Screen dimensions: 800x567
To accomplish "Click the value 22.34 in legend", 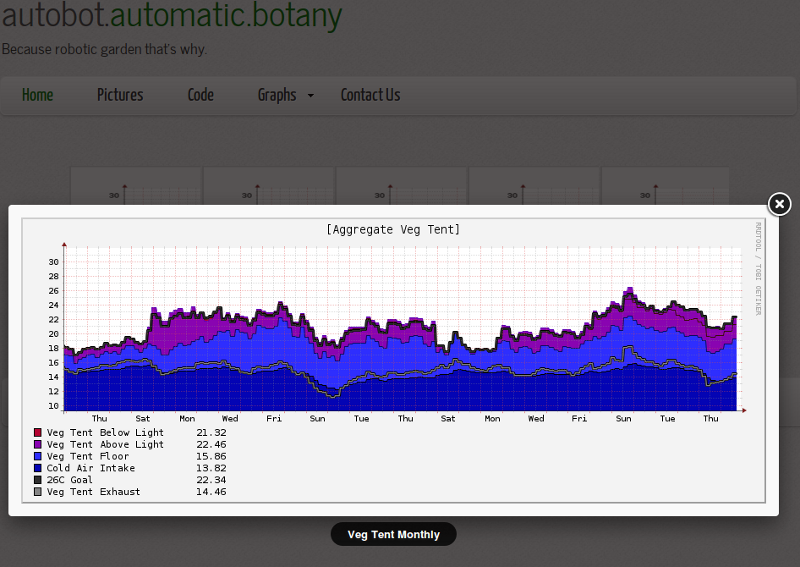I will pyautogui.click(x=211, y=480).
